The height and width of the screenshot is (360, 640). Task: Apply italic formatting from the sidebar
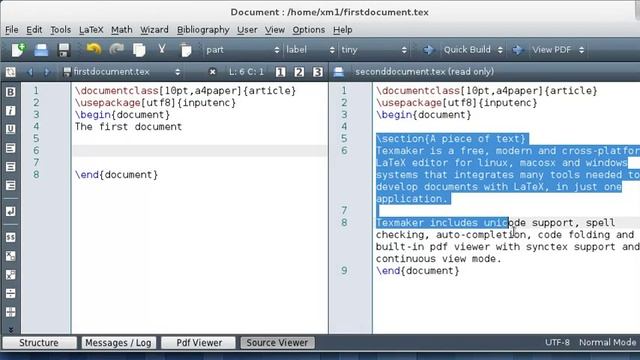pos(11,111)
